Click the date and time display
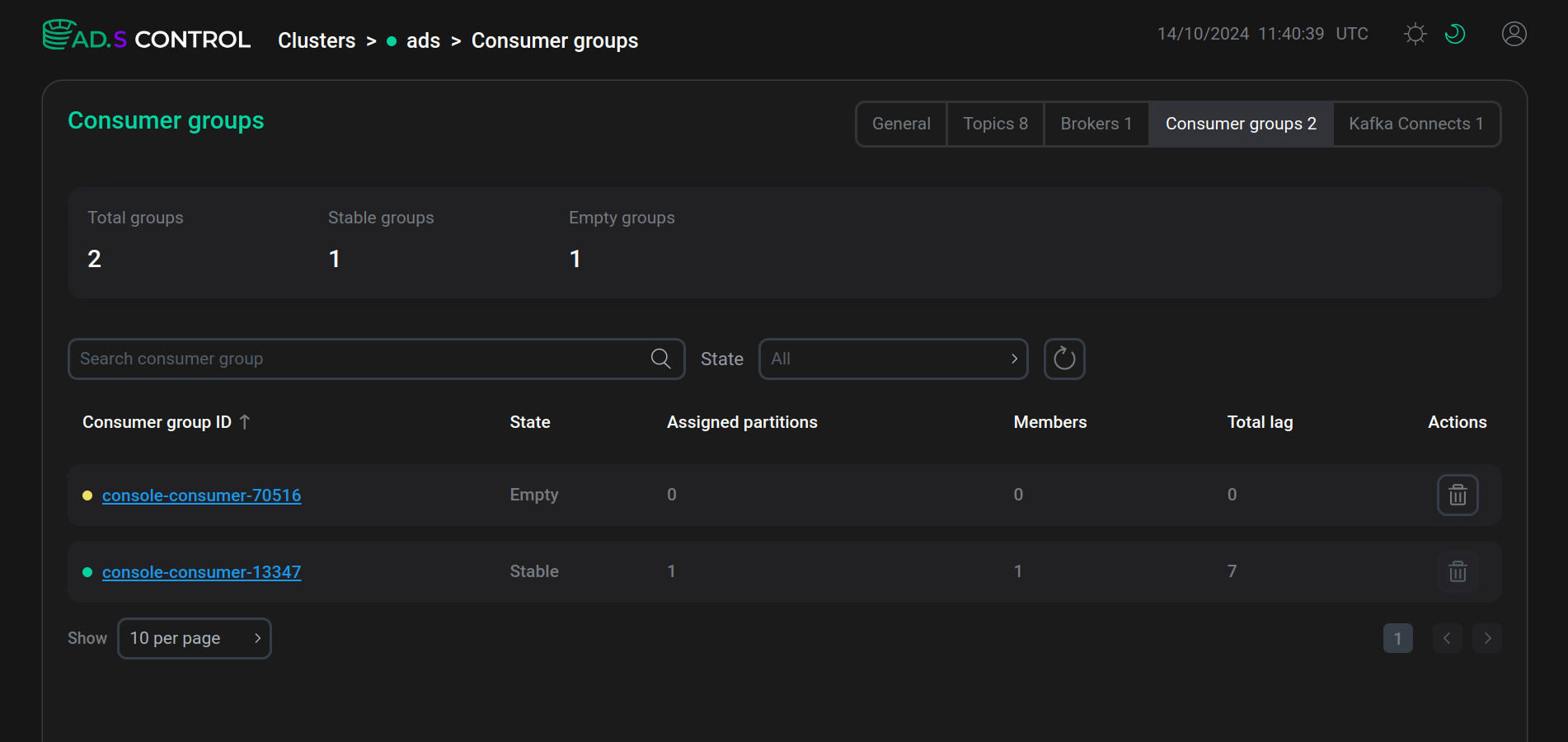1568x742 pixels. click(1241, 34)
